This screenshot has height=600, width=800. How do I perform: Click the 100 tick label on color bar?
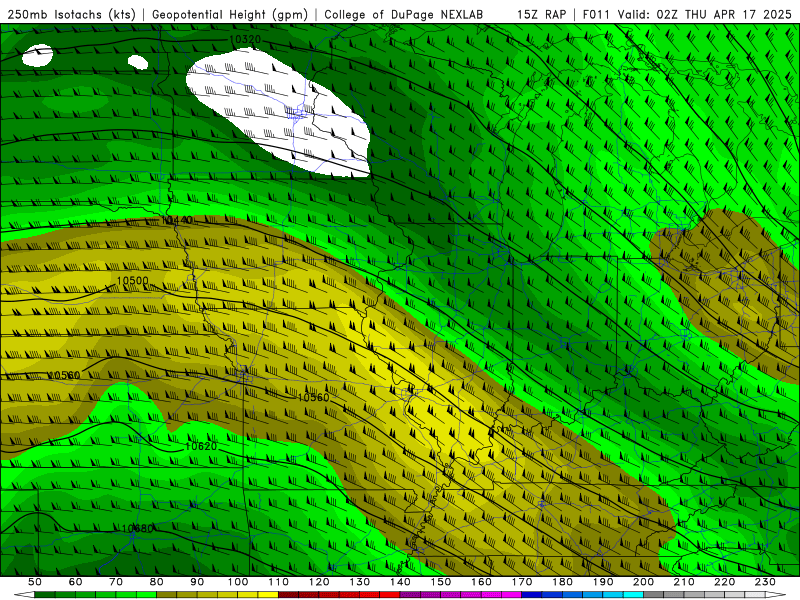[x=238, y=582]
